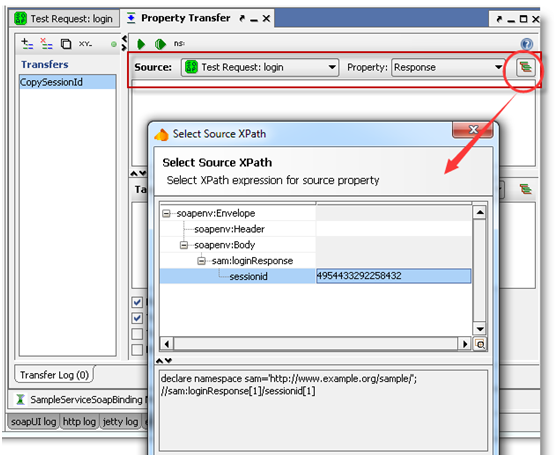Open the Transfer Log (0) tab

click(54, 375)
